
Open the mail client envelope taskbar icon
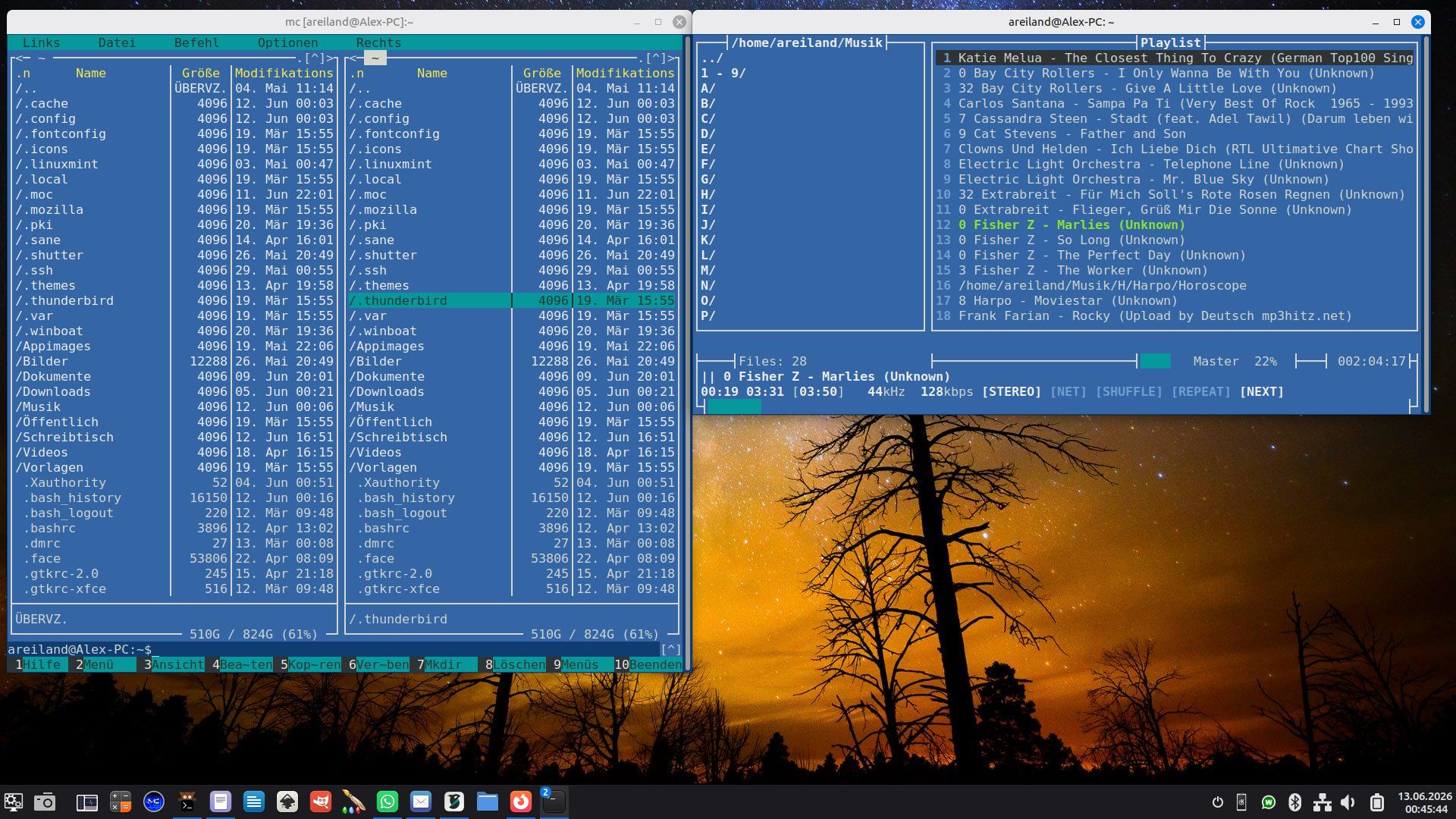(421, 802)
